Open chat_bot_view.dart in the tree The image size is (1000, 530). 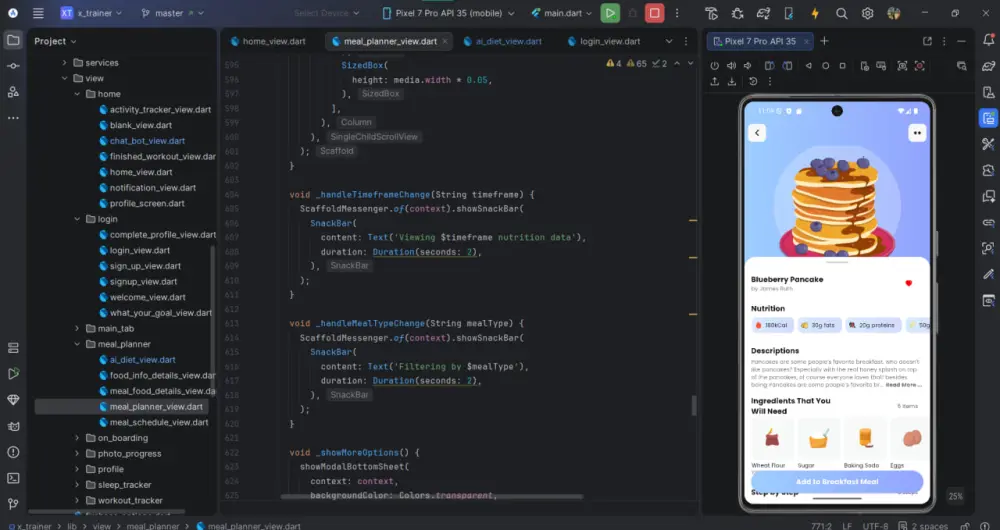pos(147,140)
